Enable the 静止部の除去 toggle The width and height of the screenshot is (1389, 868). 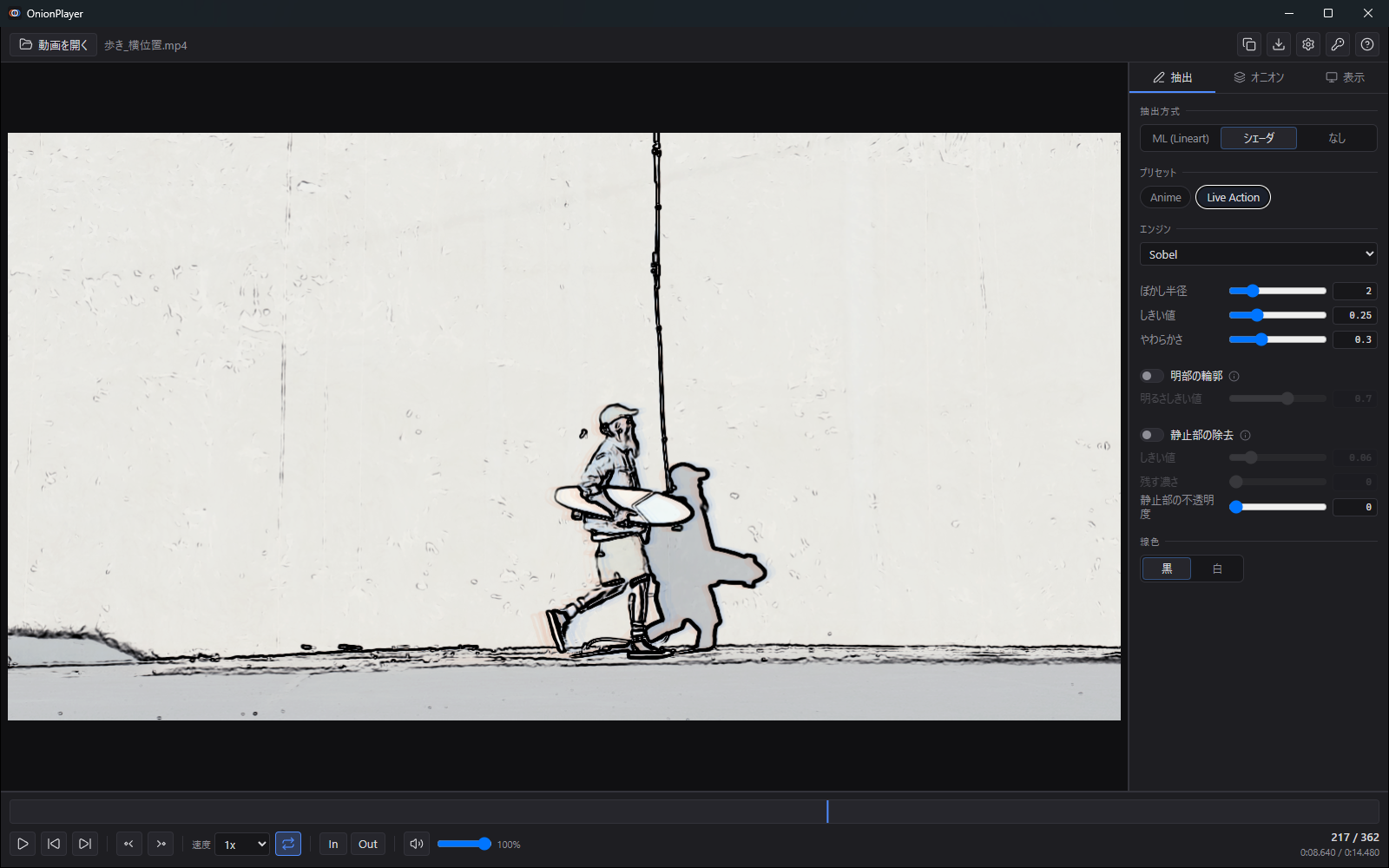(1152, 435)
